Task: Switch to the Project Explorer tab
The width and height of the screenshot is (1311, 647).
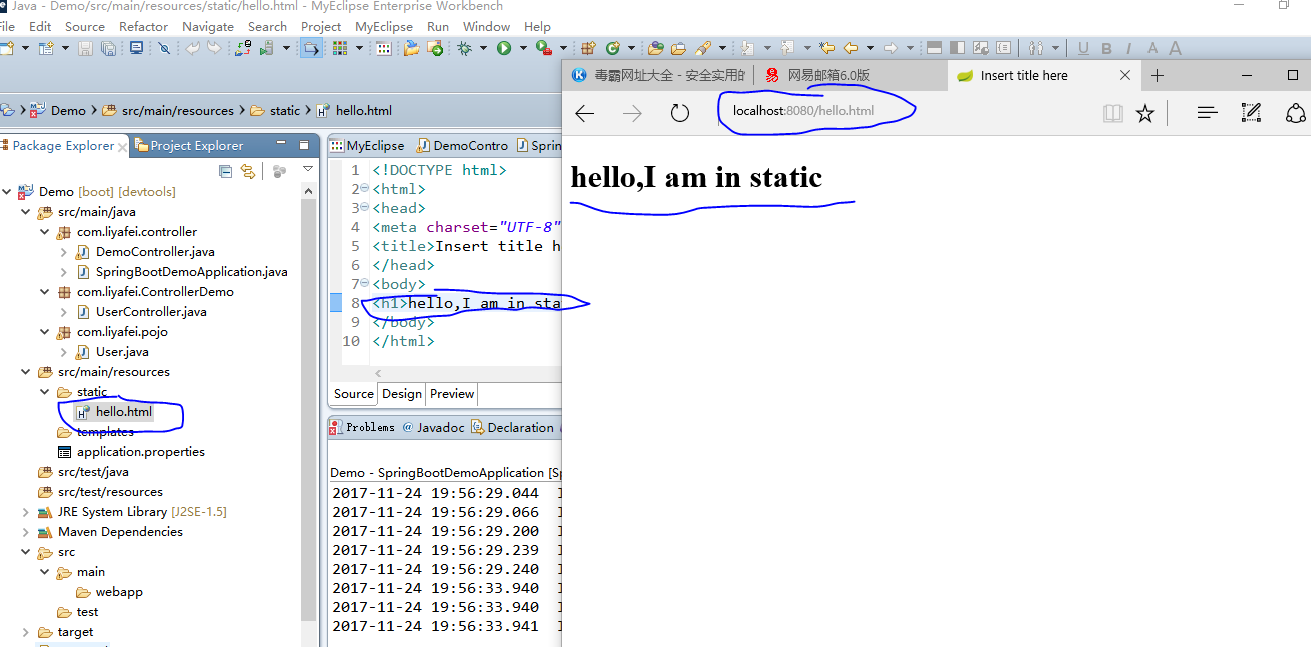Action: tap(196, 146)
